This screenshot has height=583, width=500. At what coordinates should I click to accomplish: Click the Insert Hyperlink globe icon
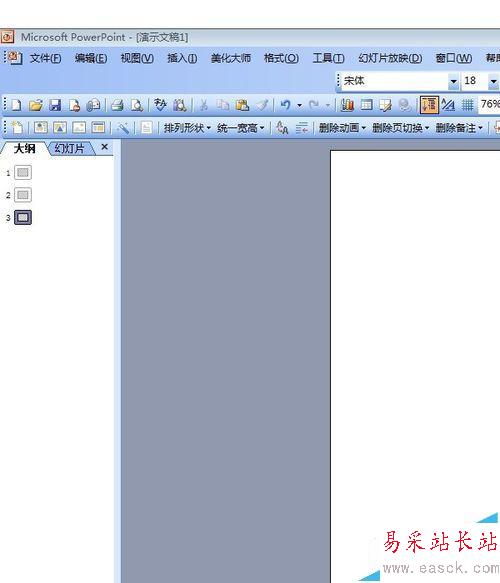pos(405,105)
